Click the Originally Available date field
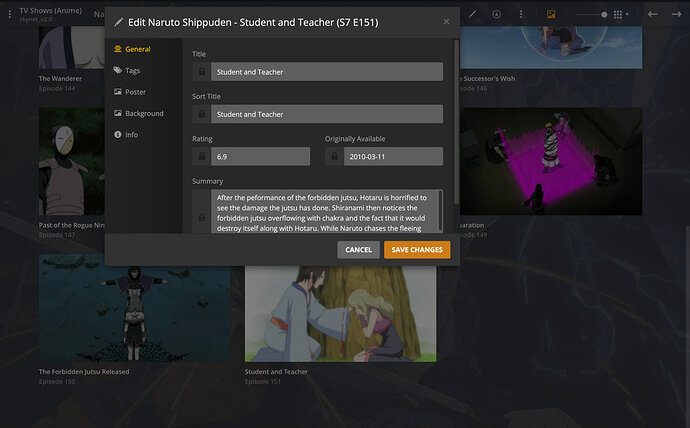Viewport: 690px width, 428px height. (x=393, y=156)
